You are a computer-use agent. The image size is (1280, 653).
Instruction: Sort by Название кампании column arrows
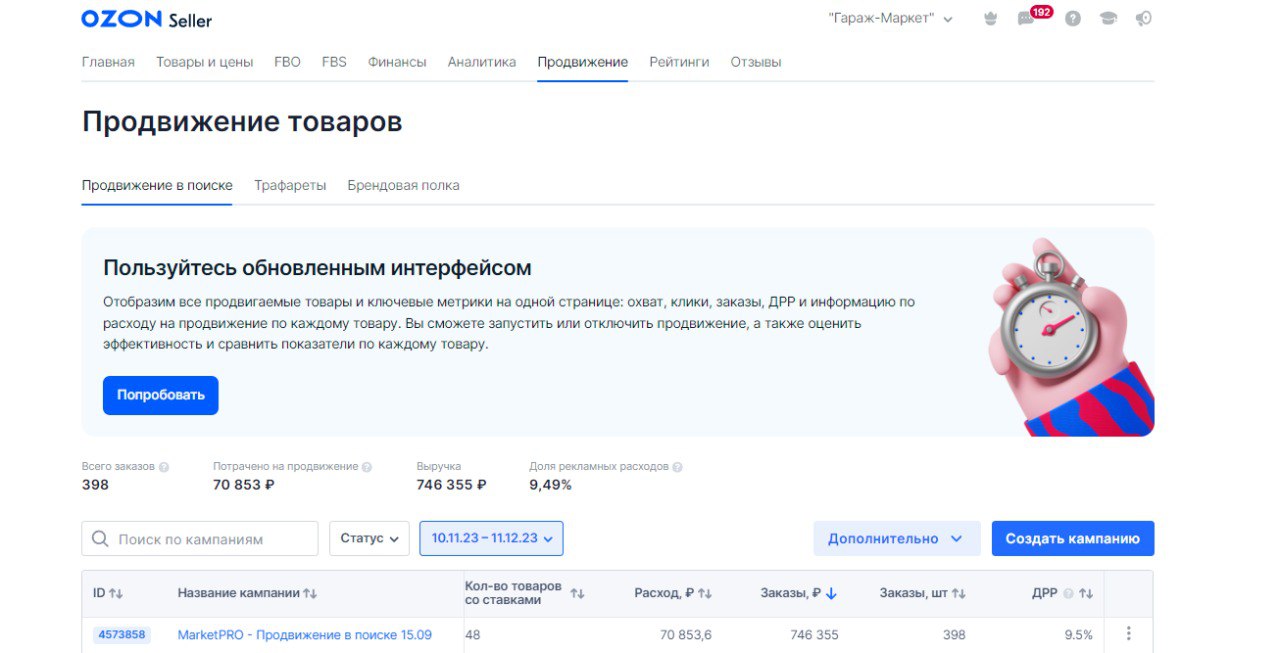pyautogui.click(x=310, y=594)
